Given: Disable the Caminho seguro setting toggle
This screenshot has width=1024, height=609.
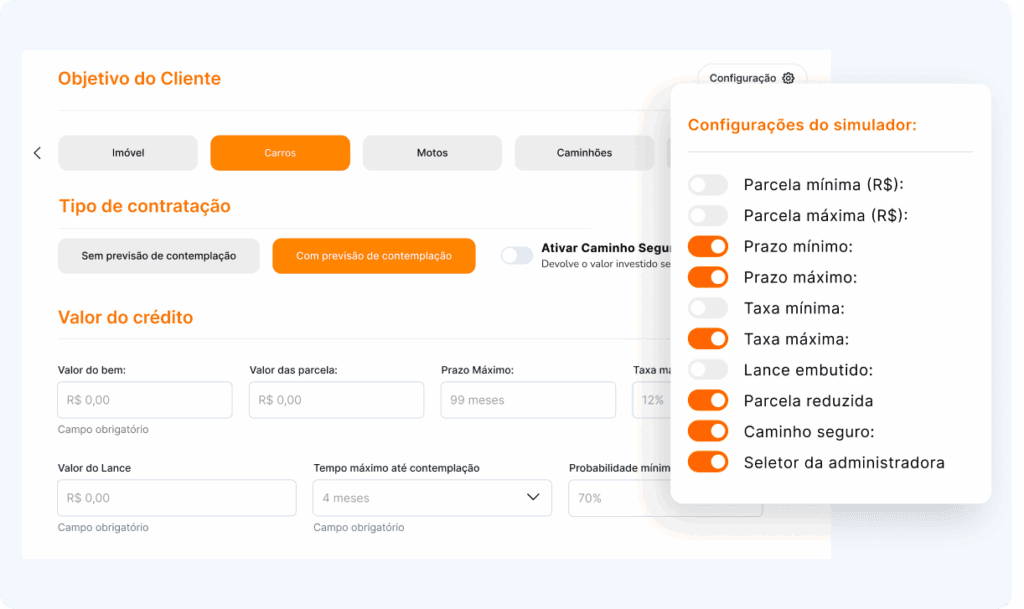Looking at the screenshot, I should coord(708,432).
